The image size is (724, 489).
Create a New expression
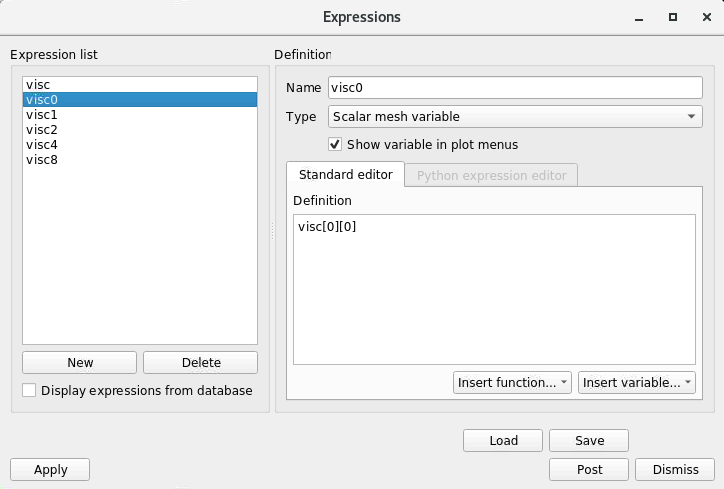79,362
